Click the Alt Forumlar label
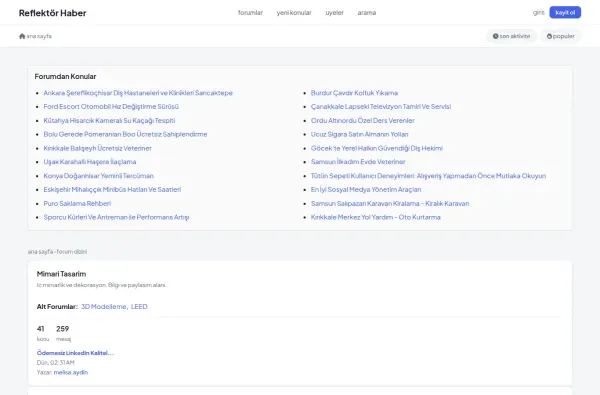 pos(57,307)
